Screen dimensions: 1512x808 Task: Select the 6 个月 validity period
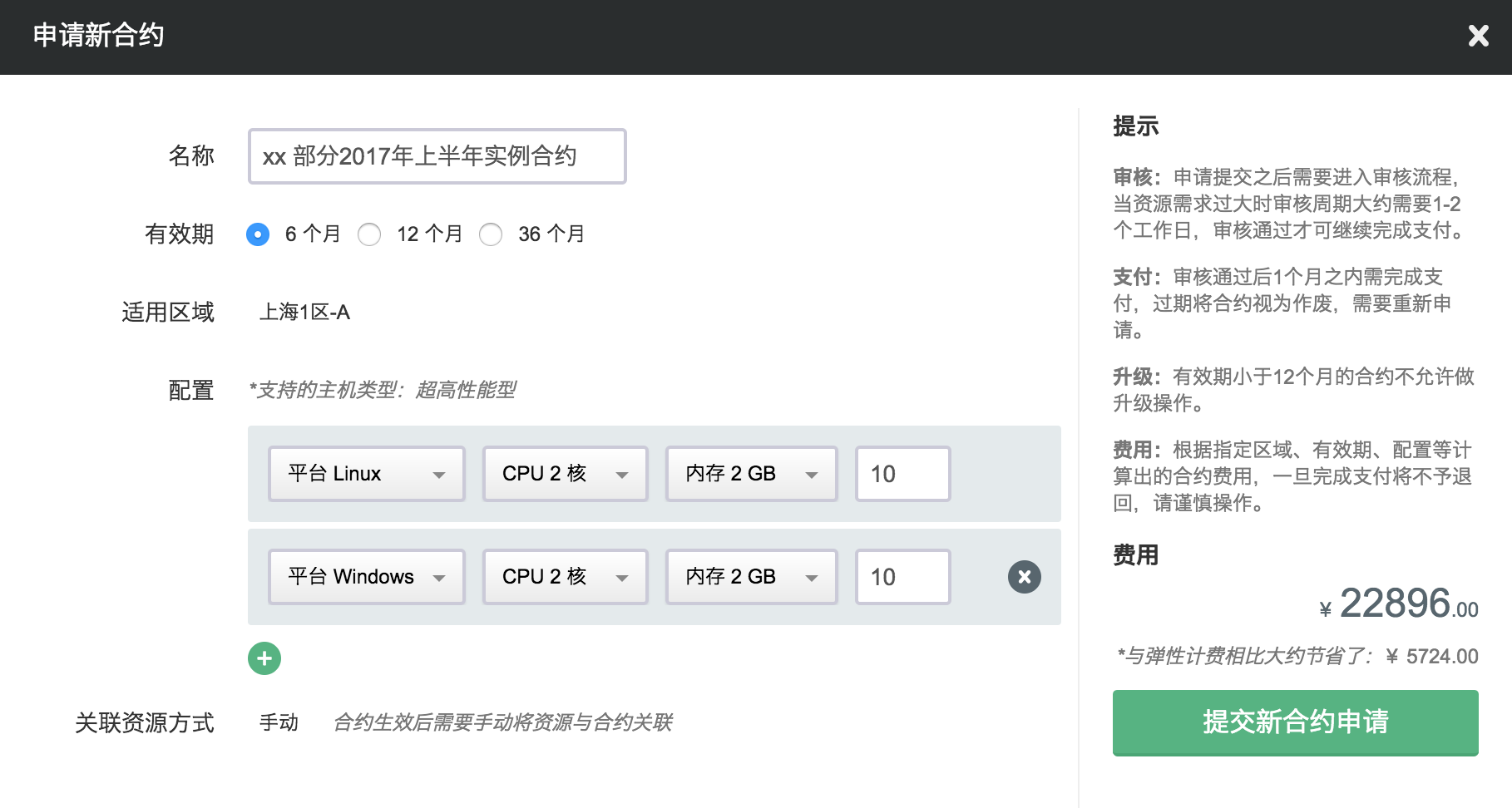(258, 234)
